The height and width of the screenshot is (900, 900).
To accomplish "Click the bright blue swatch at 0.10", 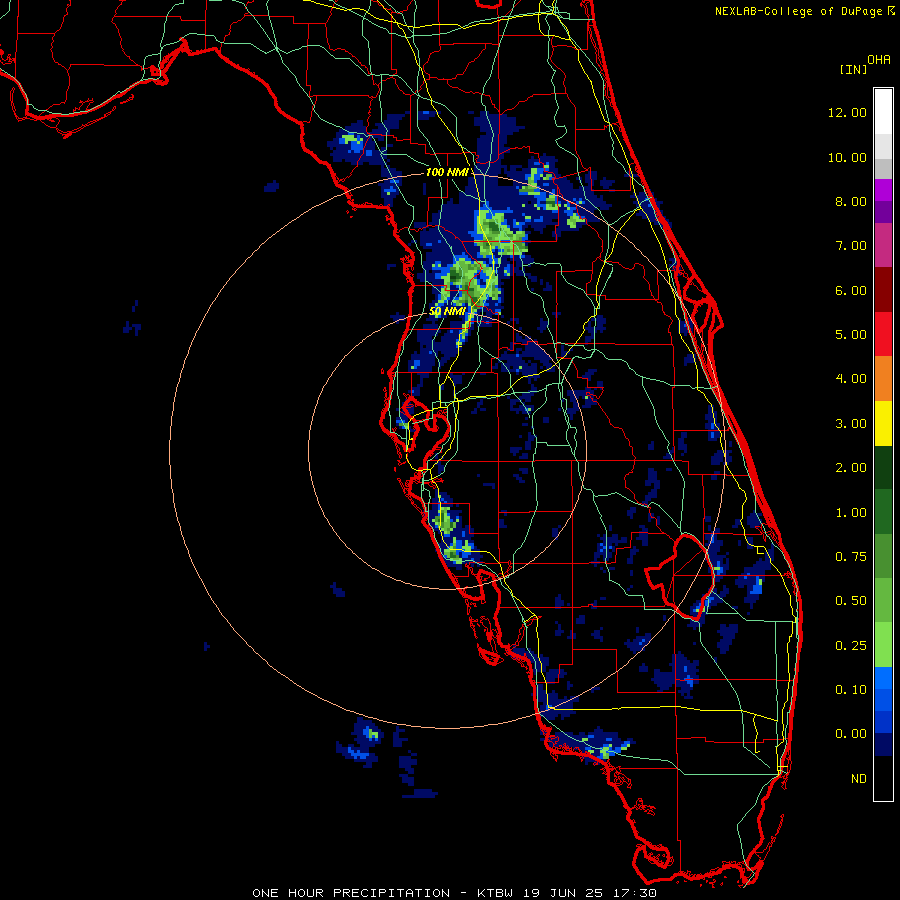I will [883, 678].
